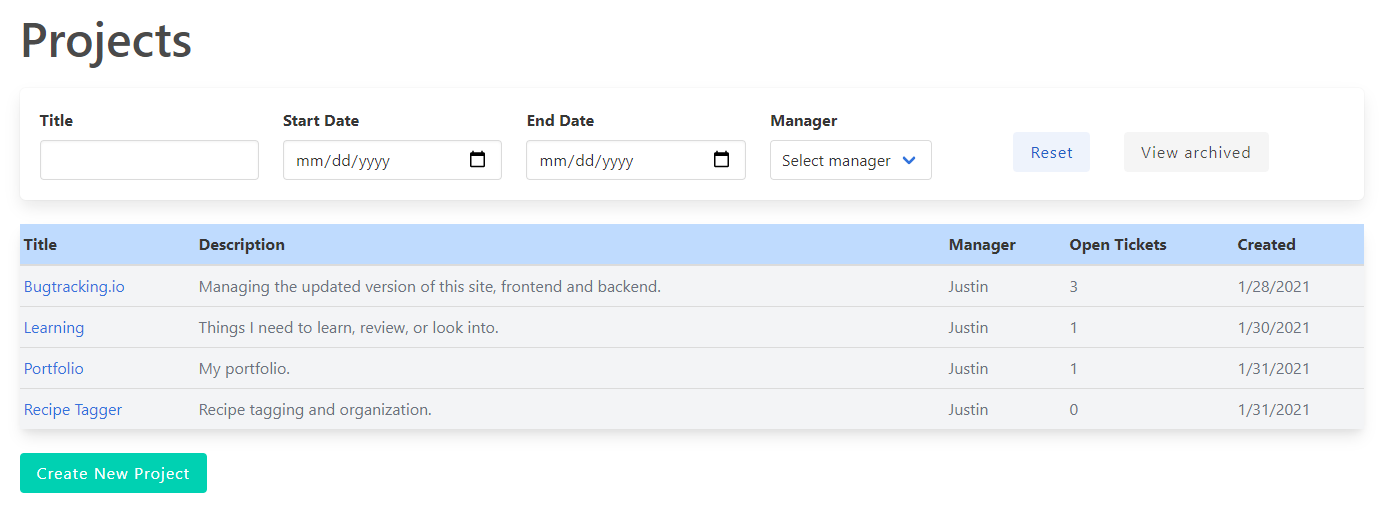Click the Description column header
Screen dimensions: 1392x524
pos(241,244)
